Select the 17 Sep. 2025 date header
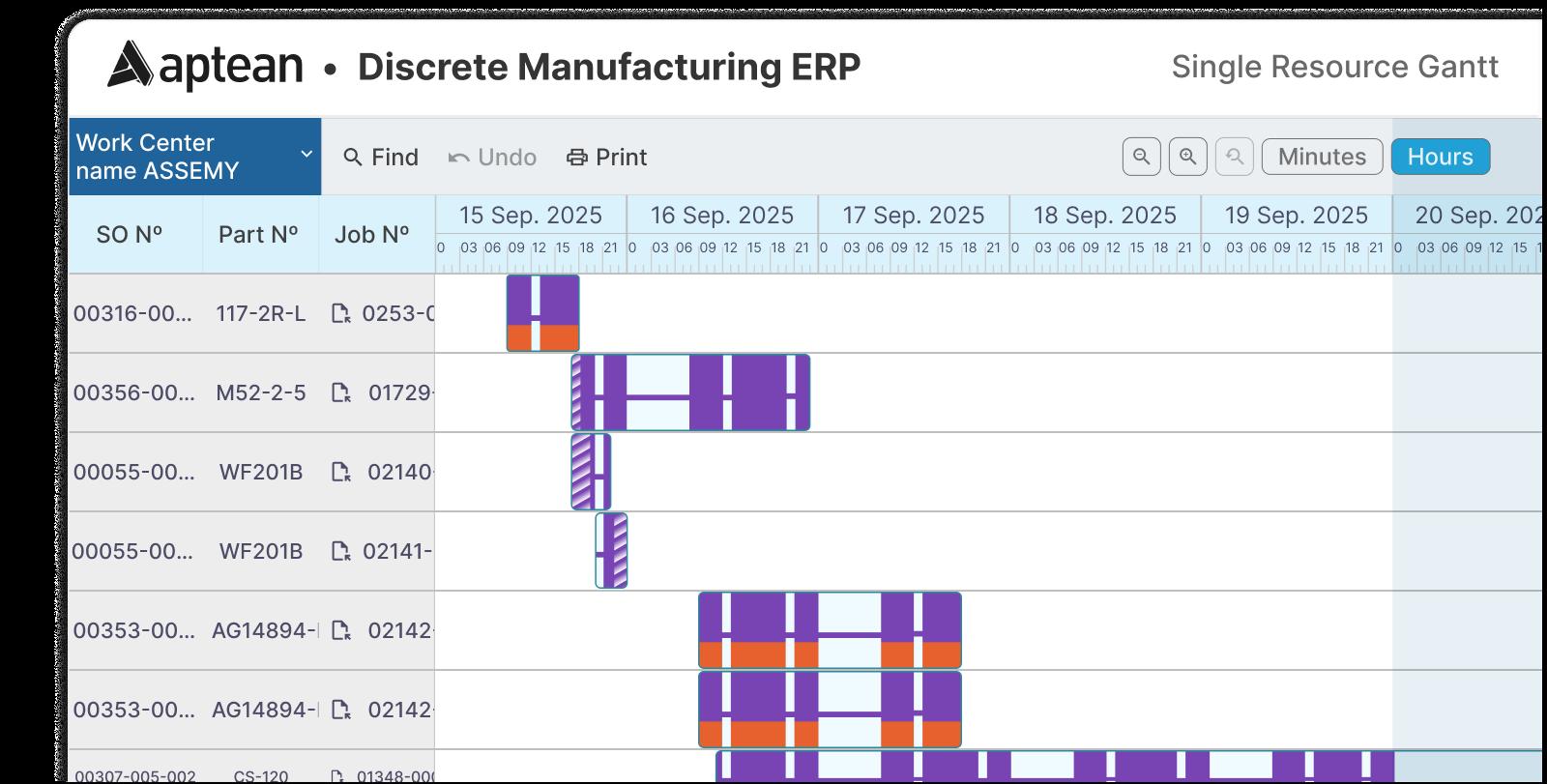This screenshot has height=784, width=1547. [914, 215]
